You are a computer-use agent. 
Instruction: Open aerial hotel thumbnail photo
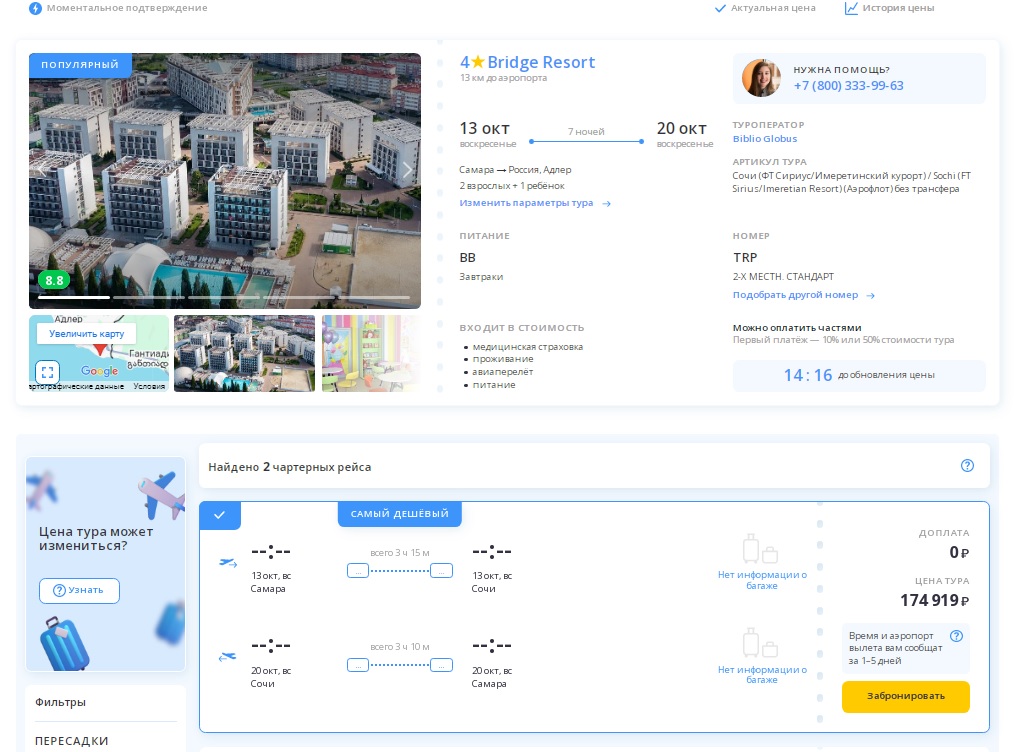244,354
